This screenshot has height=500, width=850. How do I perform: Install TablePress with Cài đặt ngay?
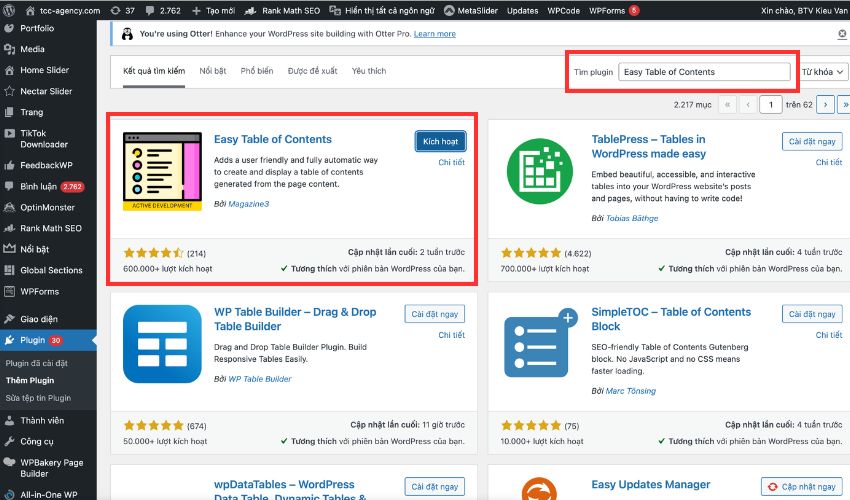pos(812,142)
